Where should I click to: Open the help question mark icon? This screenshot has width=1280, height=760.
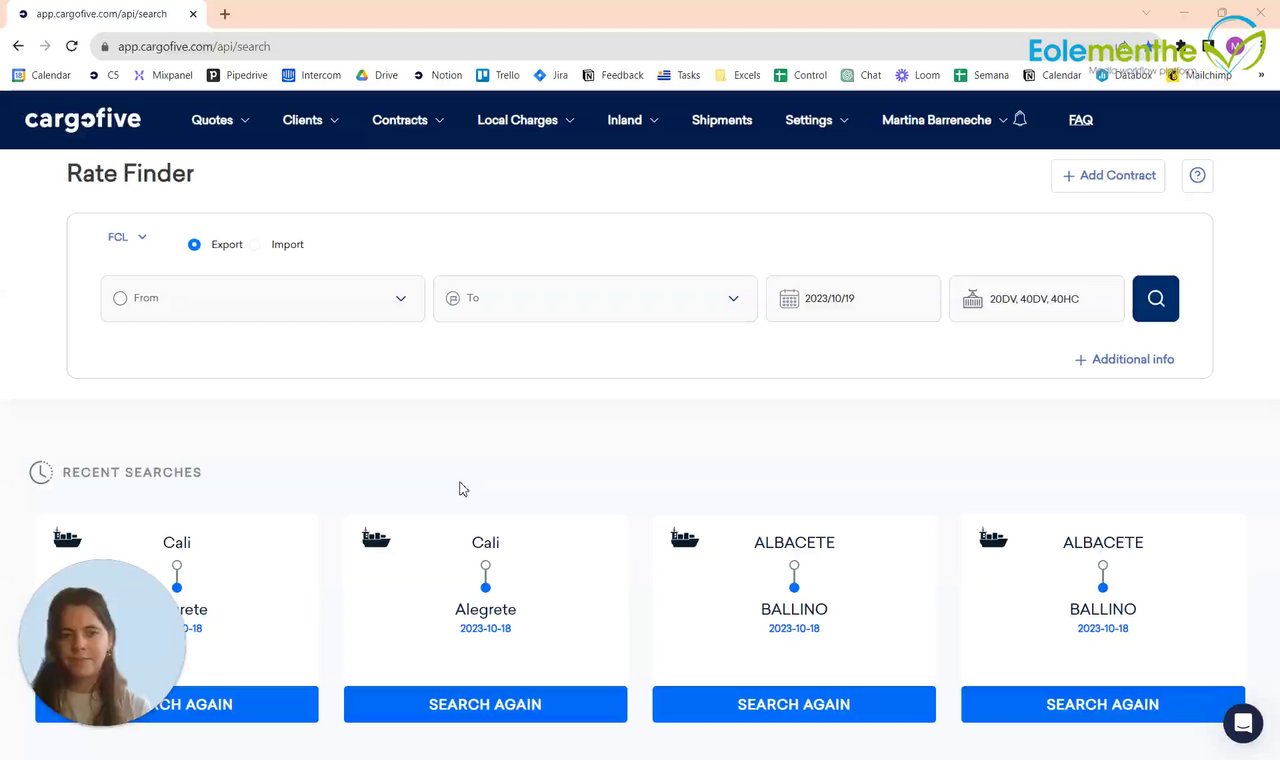pos(1197,175)
